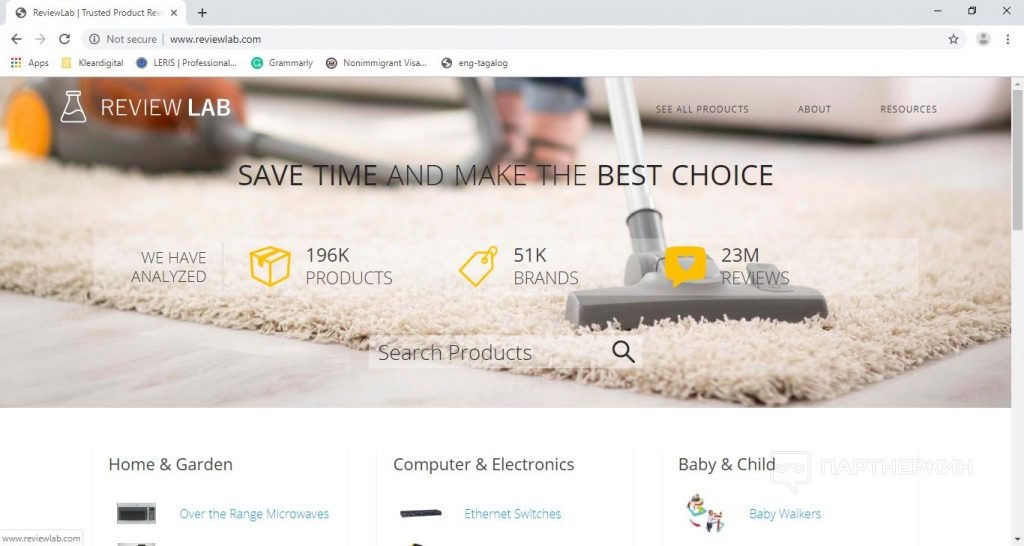Open the See All Products menu

[702, 109]
